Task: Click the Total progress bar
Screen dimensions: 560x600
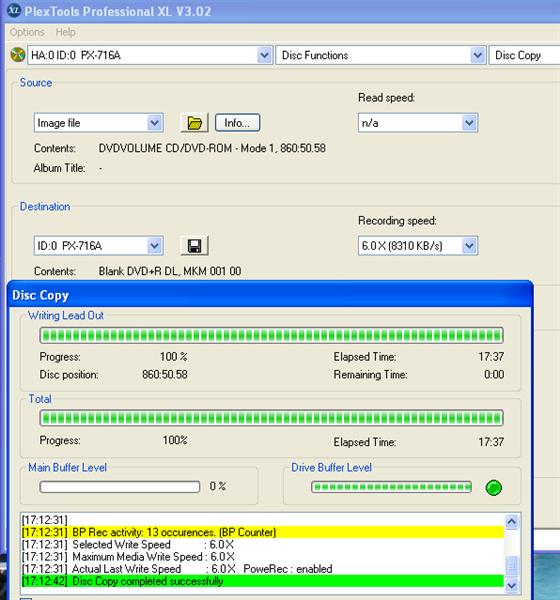Action: tap(271, 418)
